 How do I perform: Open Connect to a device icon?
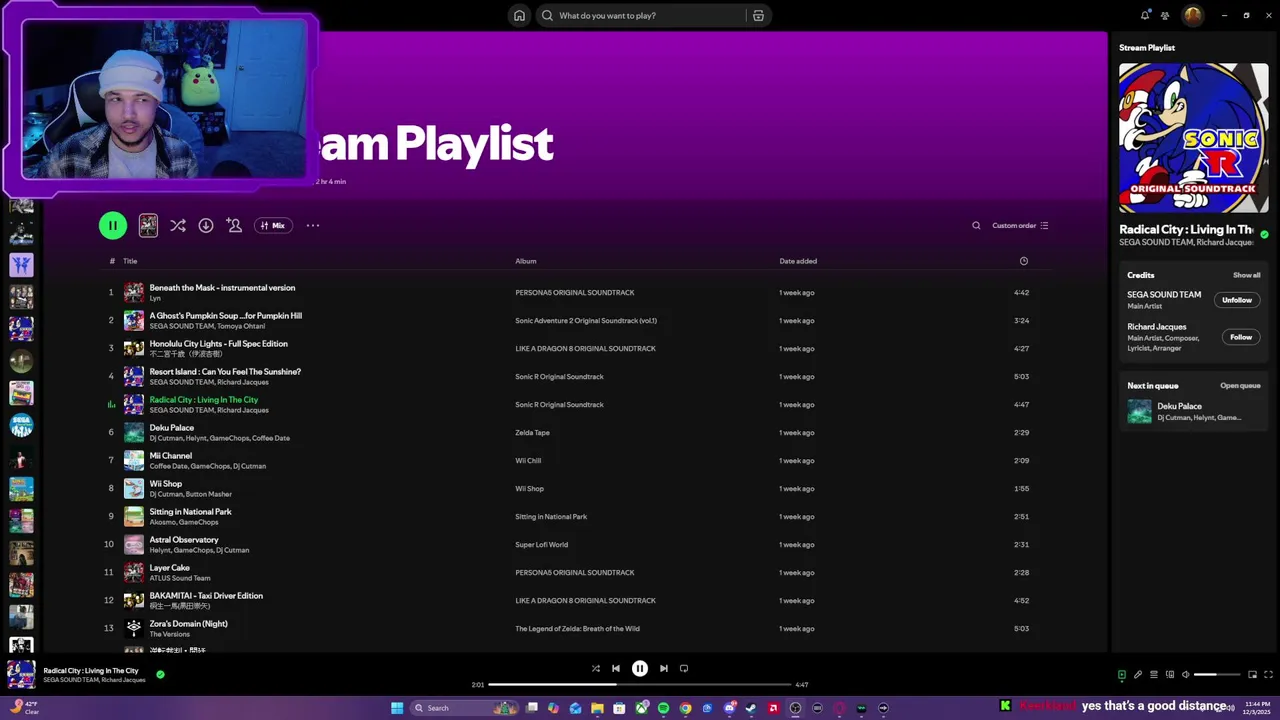click(x=1169, y=675)
